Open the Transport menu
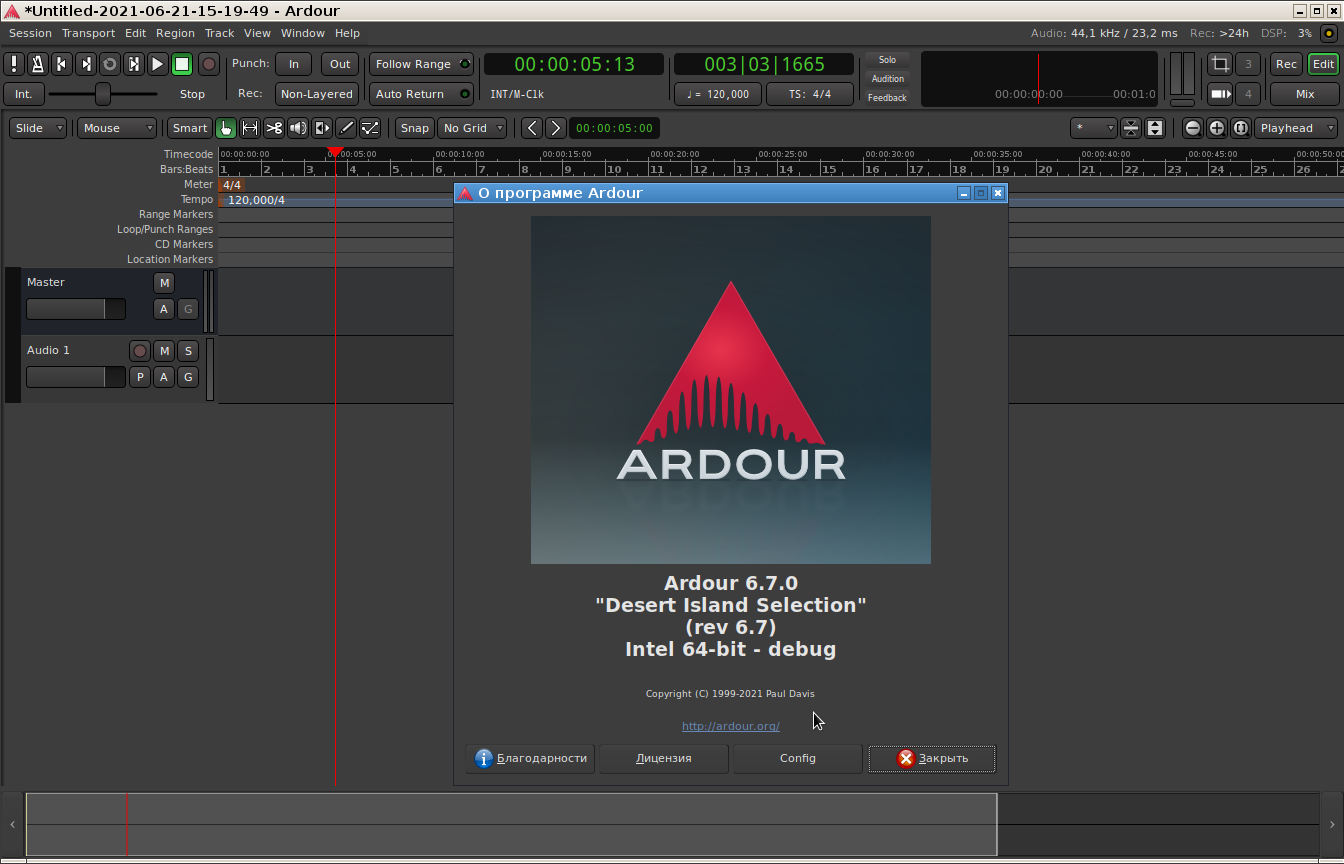1344x864 pixels. [88, 33]
